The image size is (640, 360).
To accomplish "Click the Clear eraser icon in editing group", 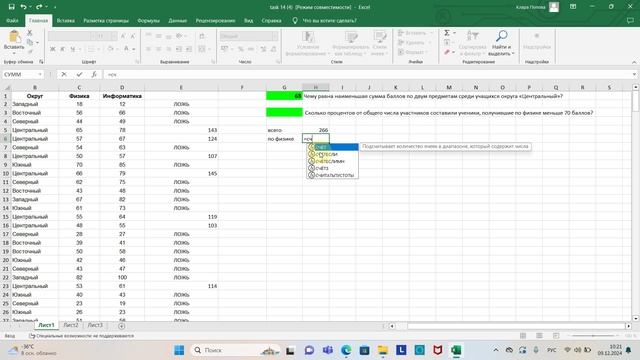I will [447, 52].
